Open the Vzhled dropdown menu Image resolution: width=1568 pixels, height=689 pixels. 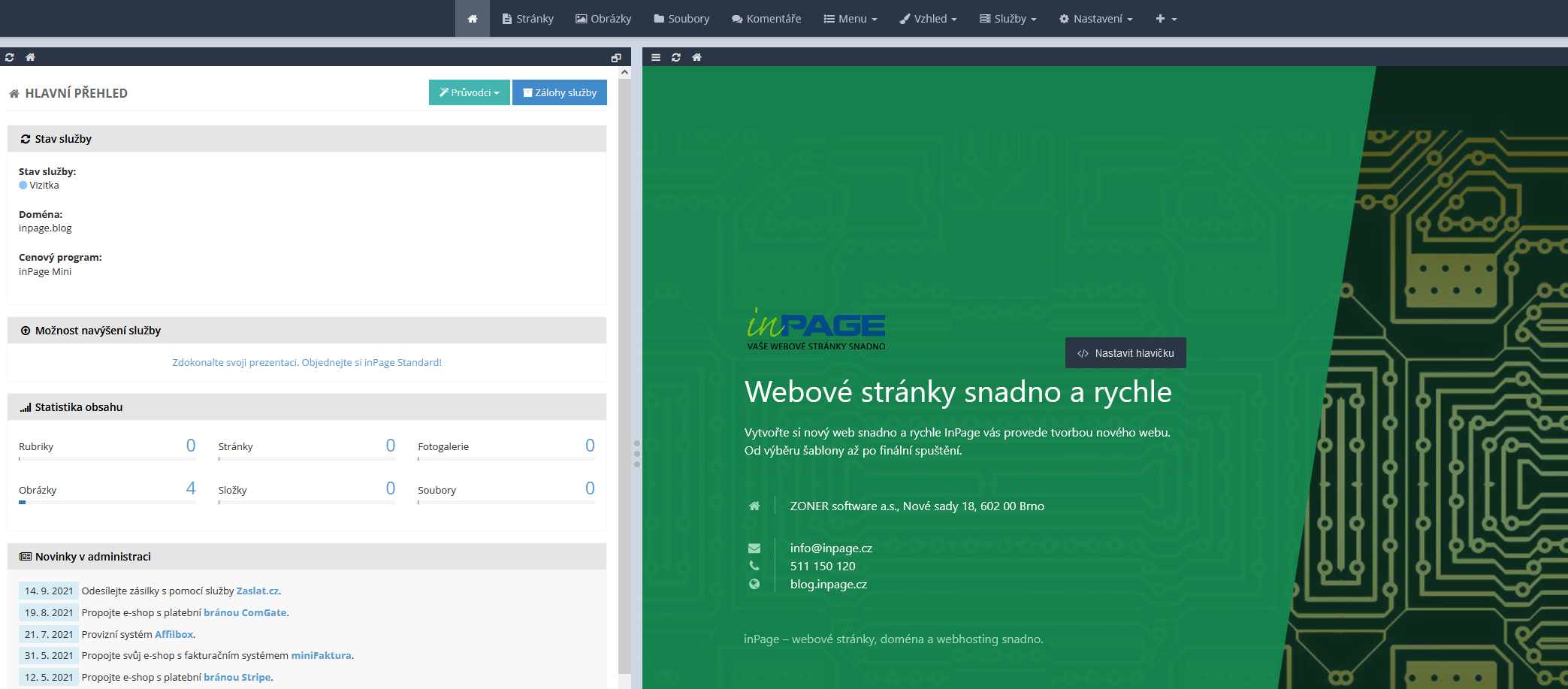point(929,19)
